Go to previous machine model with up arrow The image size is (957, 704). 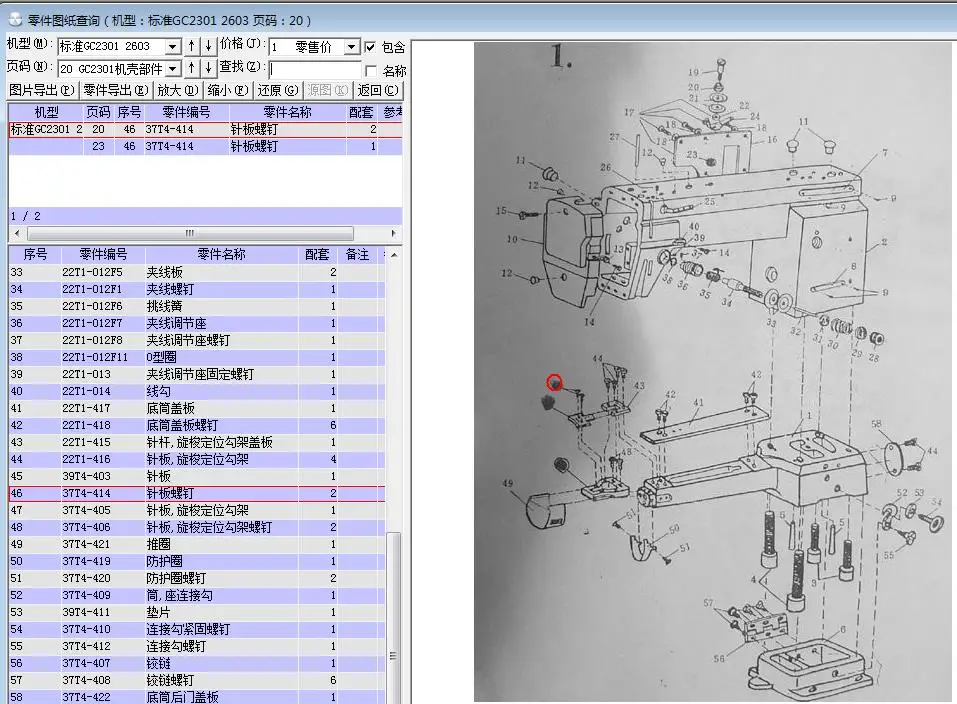(x=192, y=46)
